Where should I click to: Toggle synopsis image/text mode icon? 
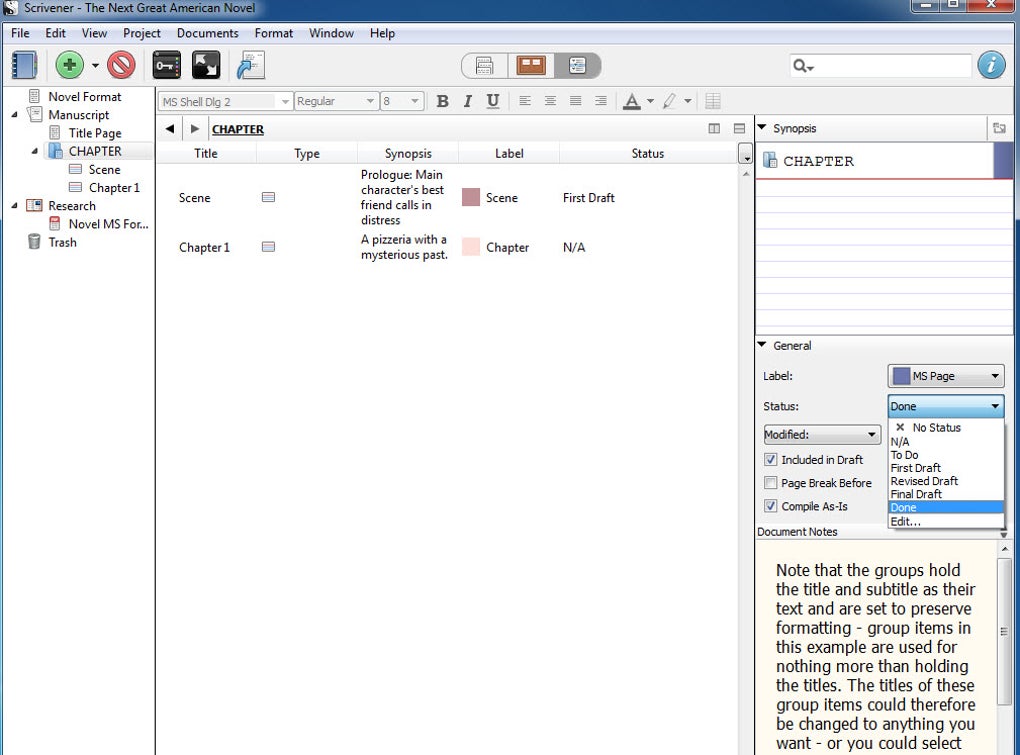click(999, 128)
